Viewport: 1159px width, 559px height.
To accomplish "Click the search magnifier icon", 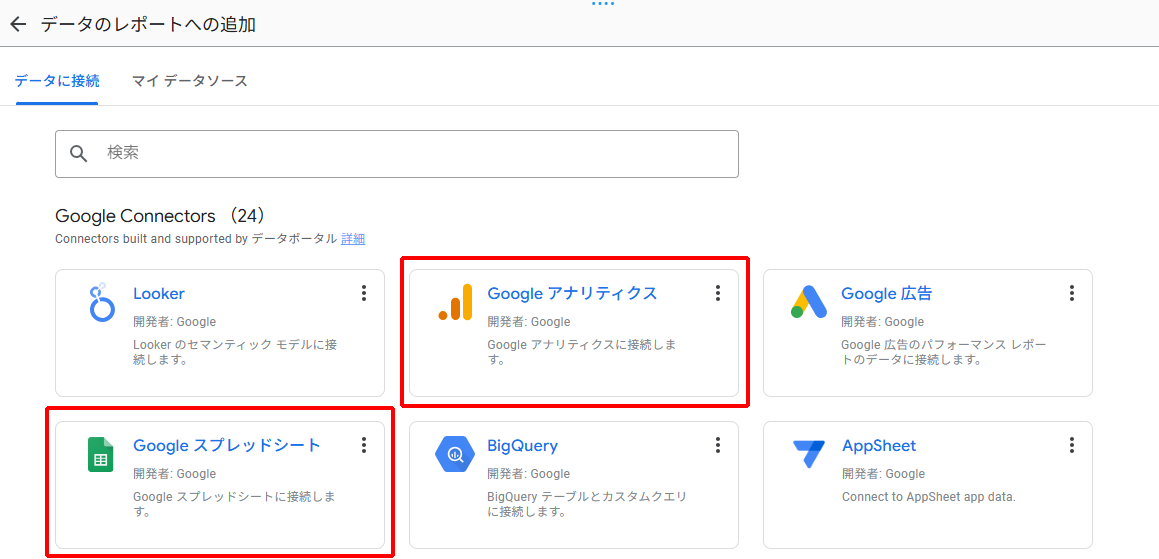I will [78, 154].
